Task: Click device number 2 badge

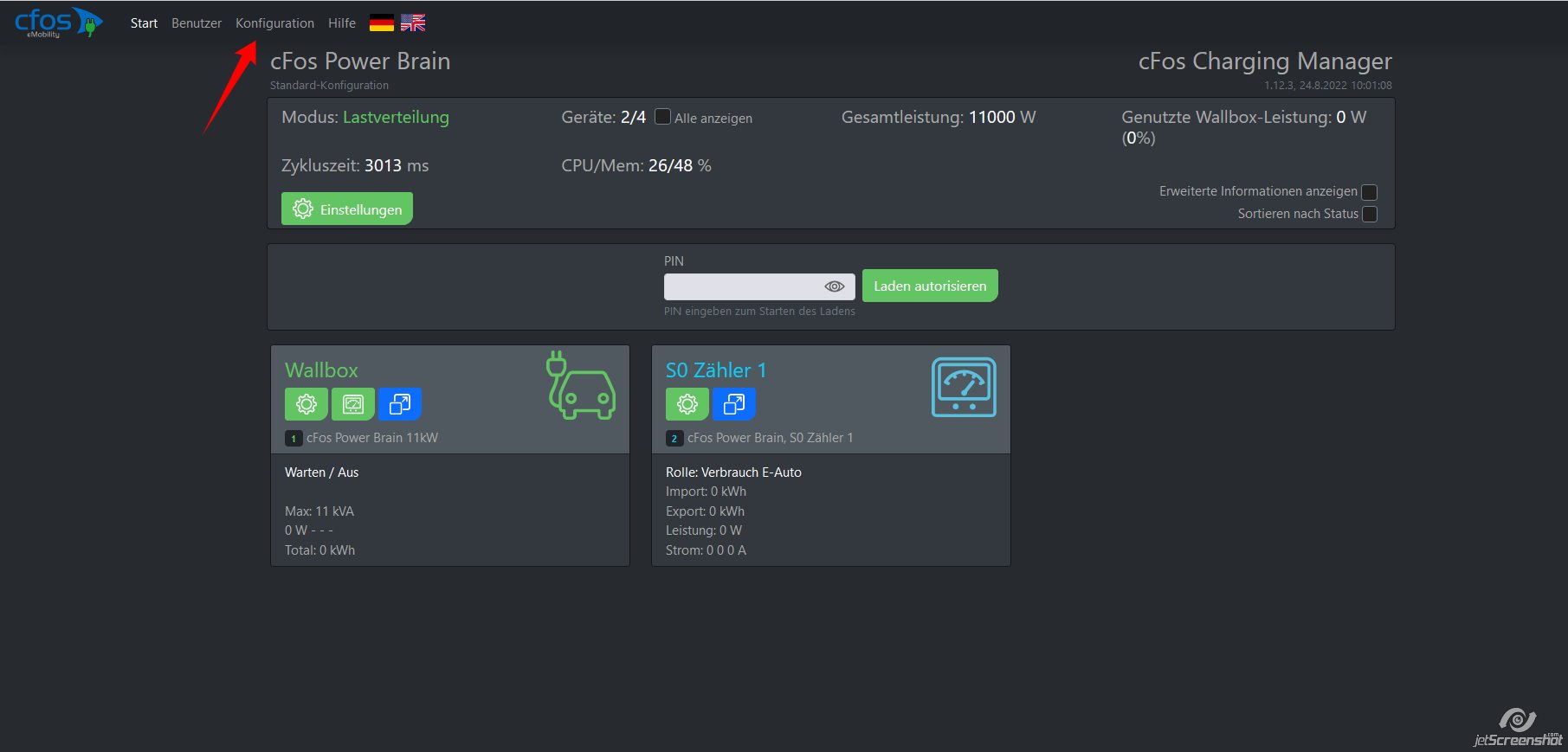Action: pyautogui.click(x=674, y=439)
